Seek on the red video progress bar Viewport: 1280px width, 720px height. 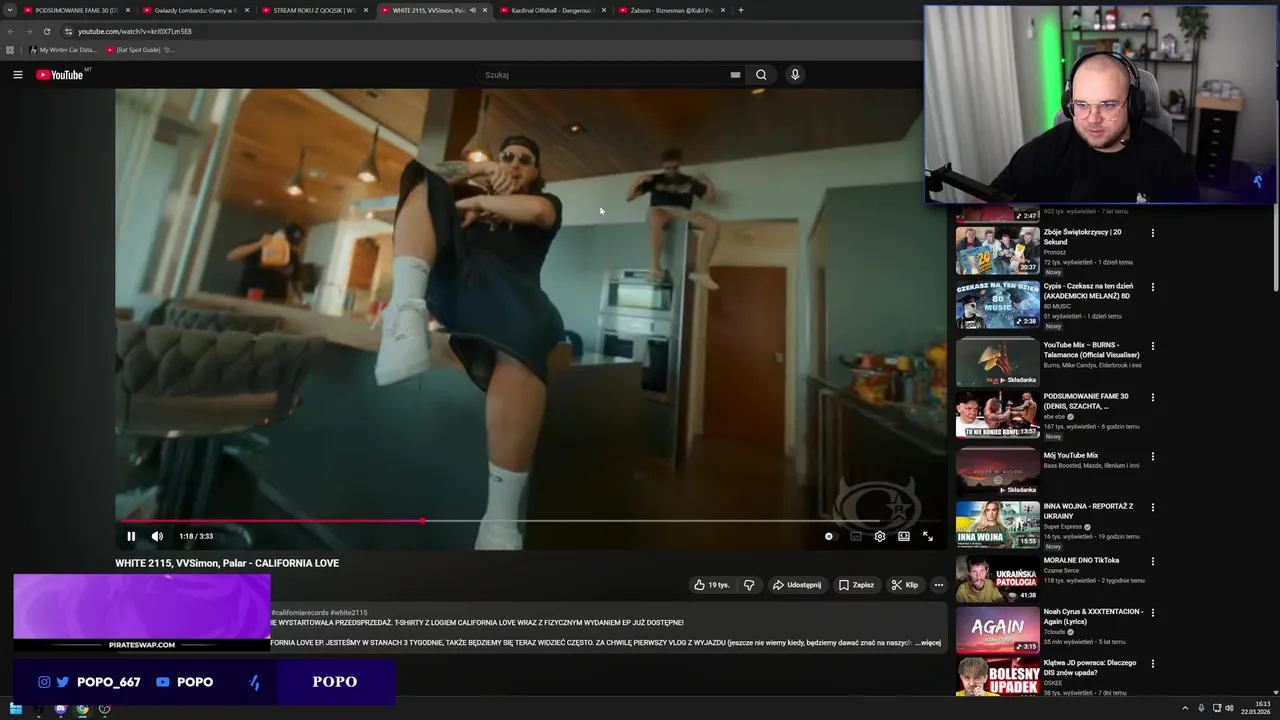click(x=528, y=521)
